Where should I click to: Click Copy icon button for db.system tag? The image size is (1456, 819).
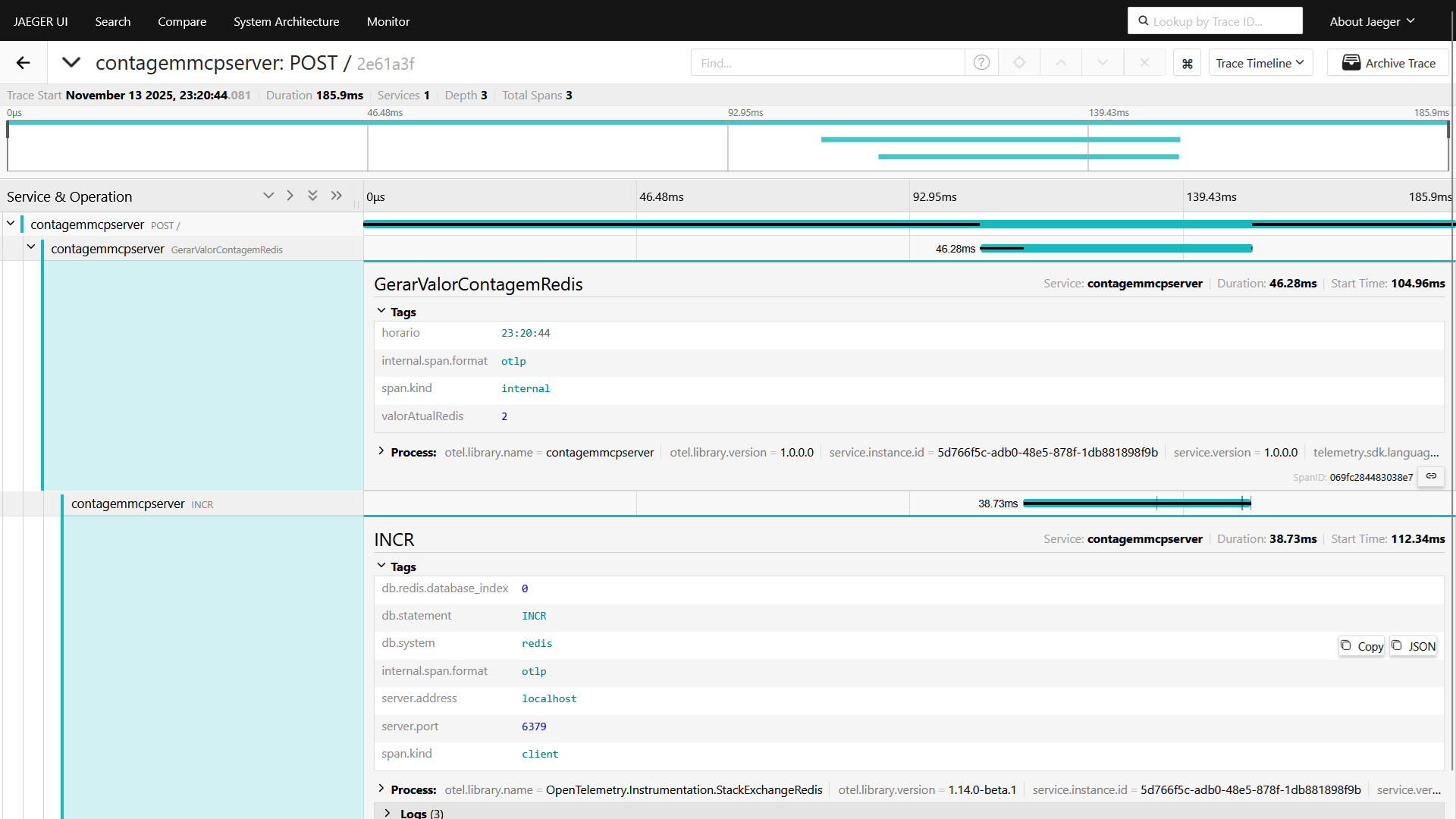[1362, 646]
